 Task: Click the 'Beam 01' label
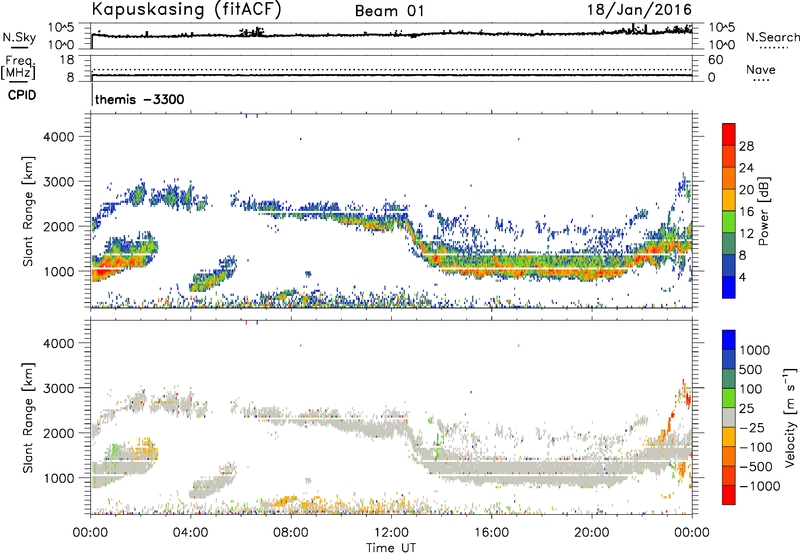[389, 11]
